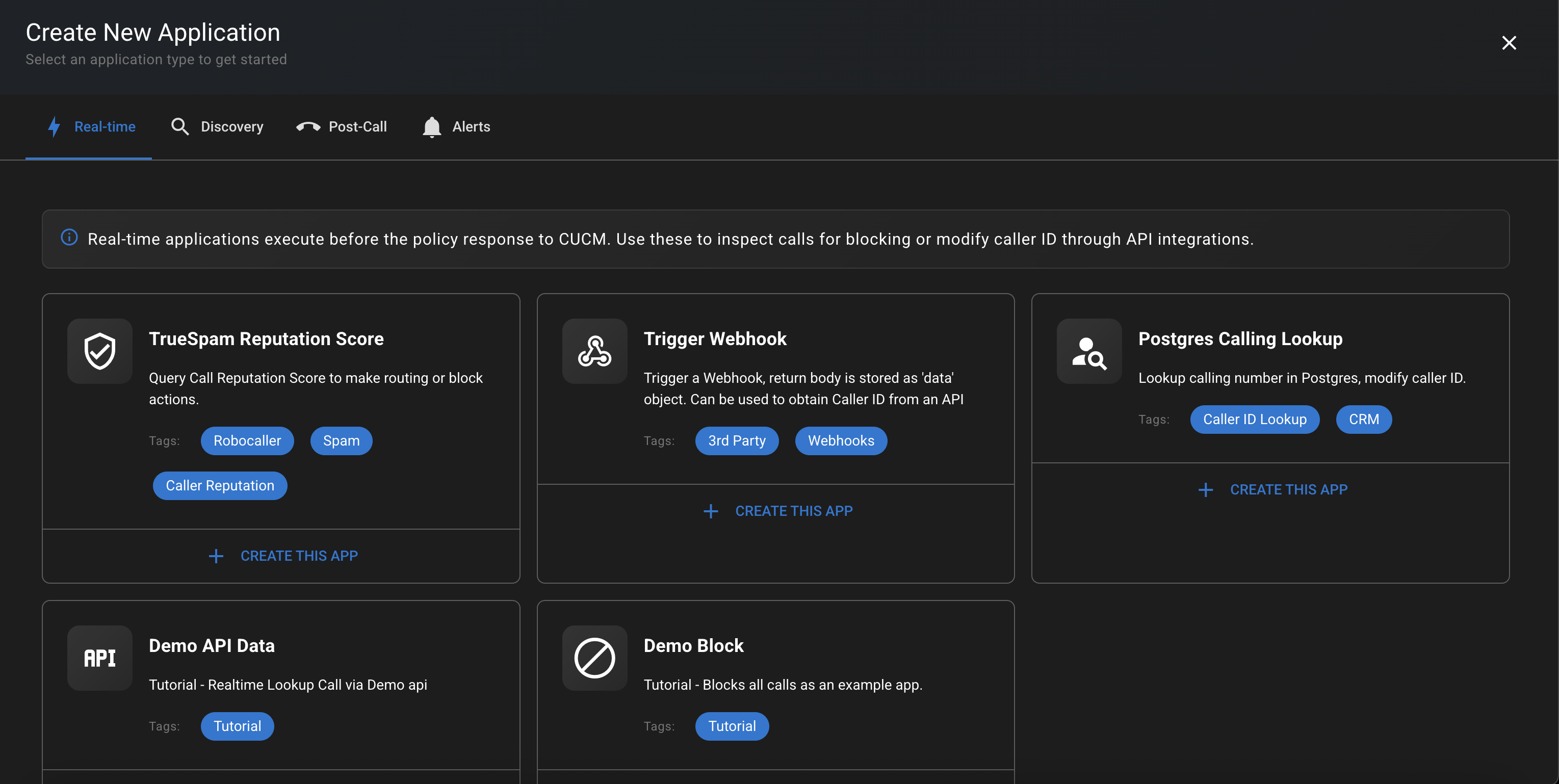Click the TrueSpam Reputation Score title
Image resolution: width=1559 pixels, height=784 pixels.
pos(266,339)
